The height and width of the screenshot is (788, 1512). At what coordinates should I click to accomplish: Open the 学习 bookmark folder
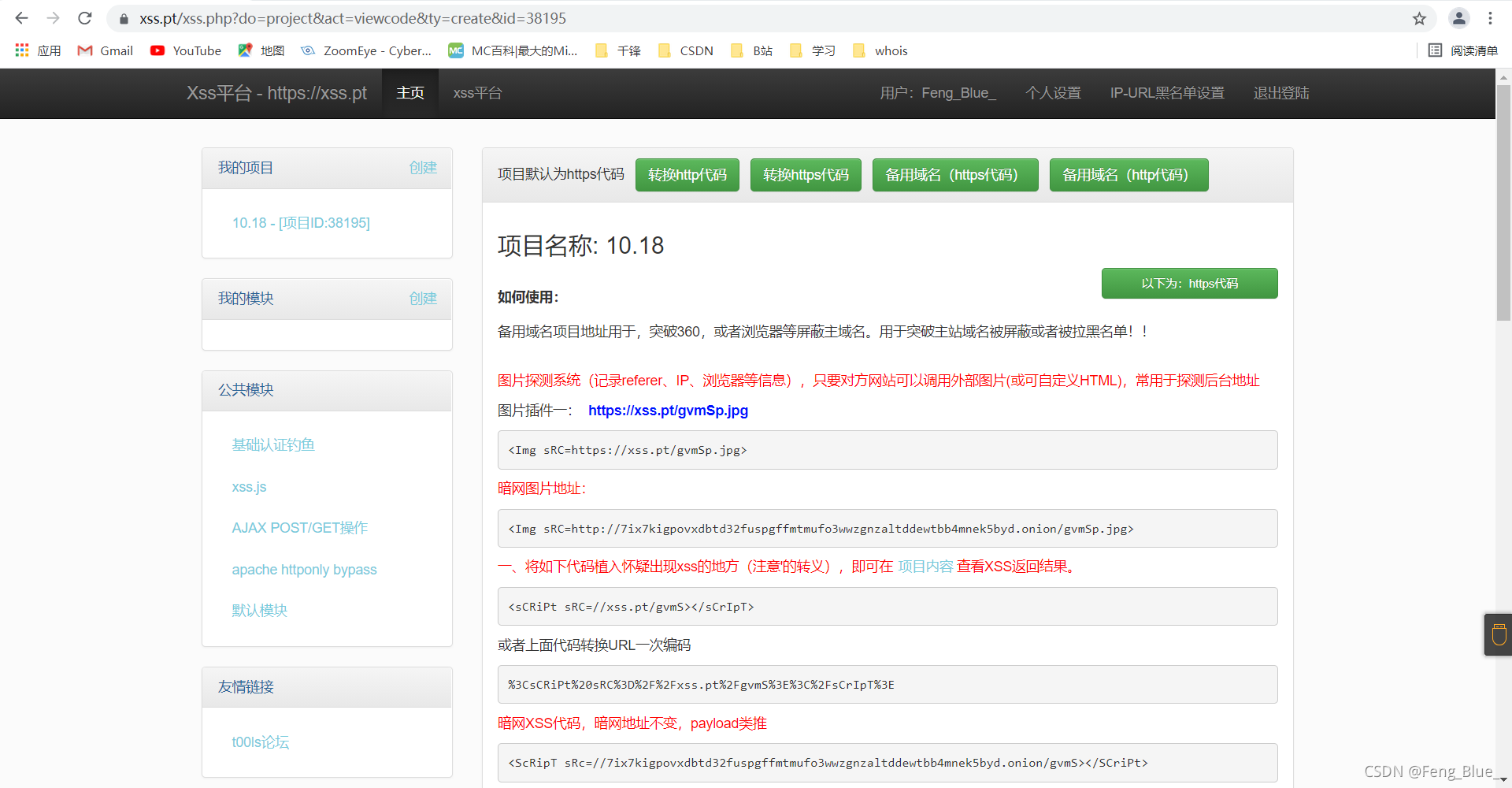point(813,50)
